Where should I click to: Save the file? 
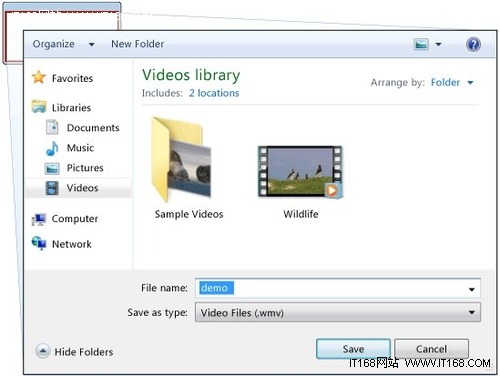(353, 349)
